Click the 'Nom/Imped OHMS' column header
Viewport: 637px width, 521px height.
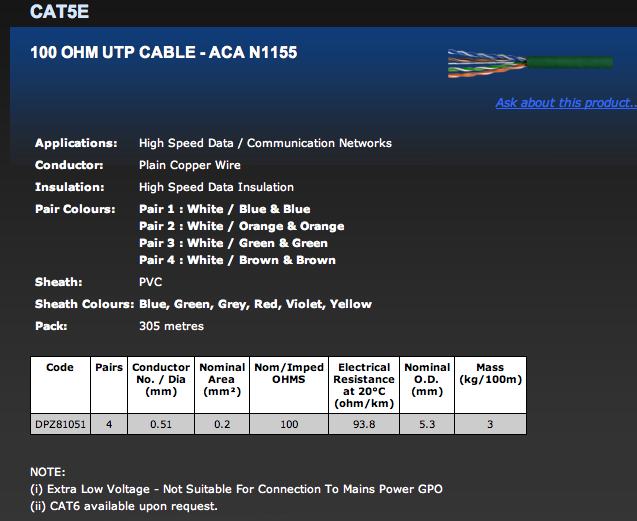289,374
